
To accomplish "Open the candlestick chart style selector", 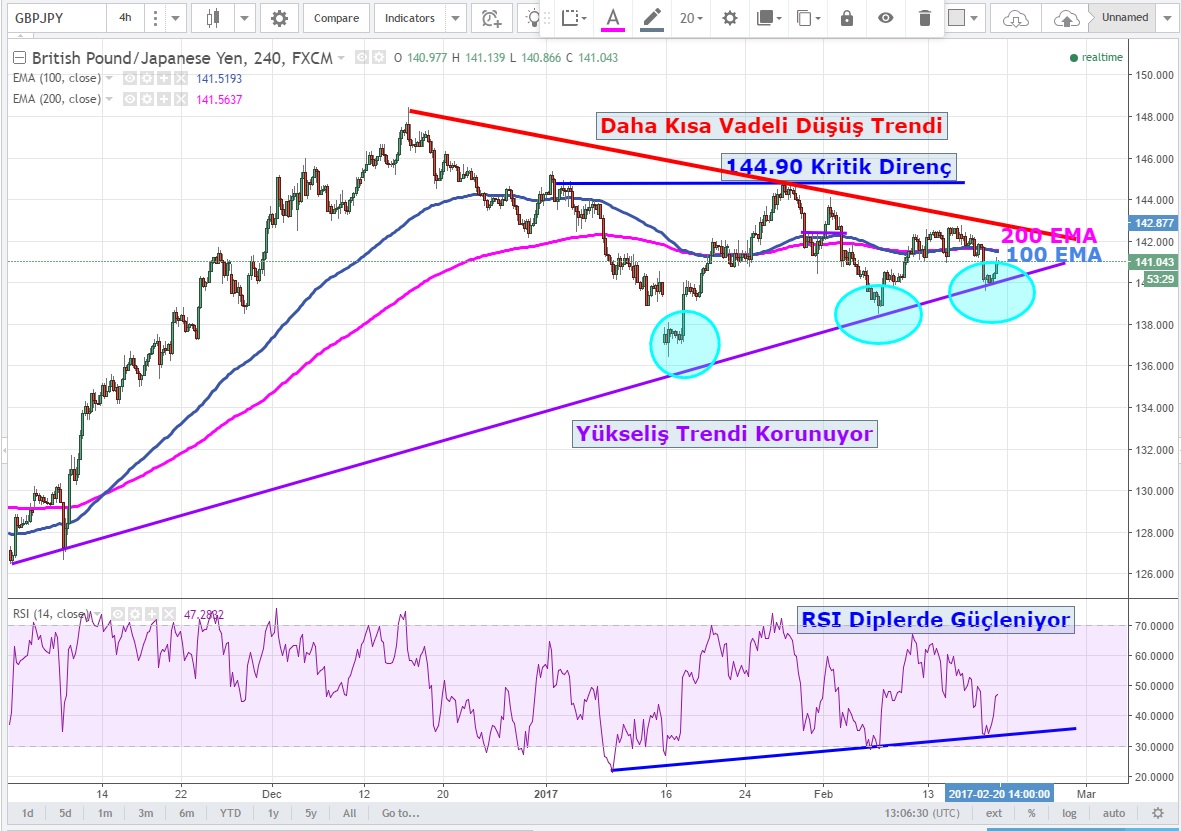I will pyautogui.click(x=212, y=18).
